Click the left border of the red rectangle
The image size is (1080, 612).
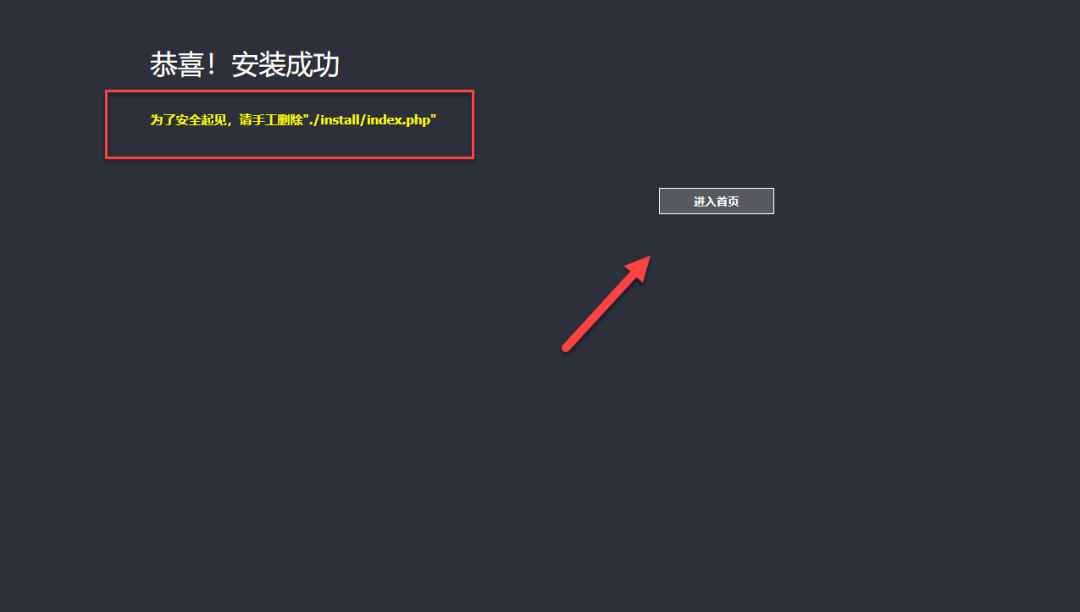point(107,125)
